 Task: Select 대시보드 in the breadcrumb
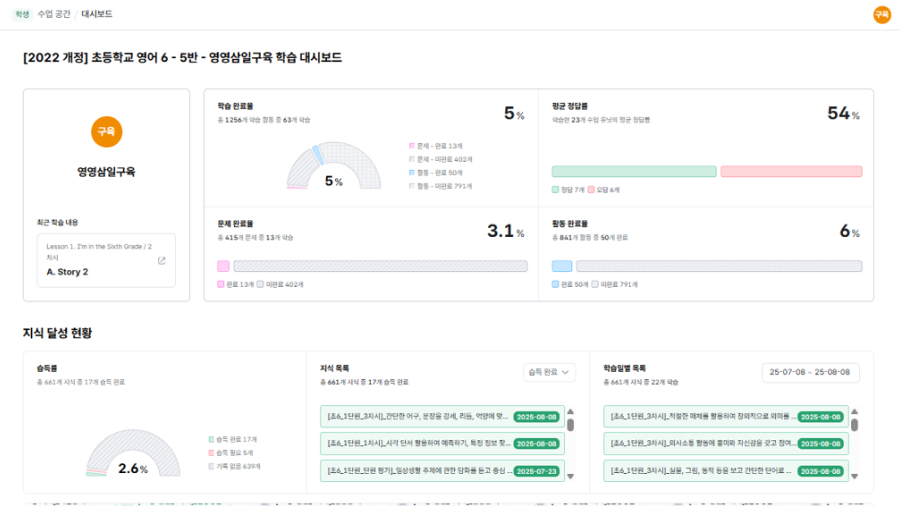[97, 14]
